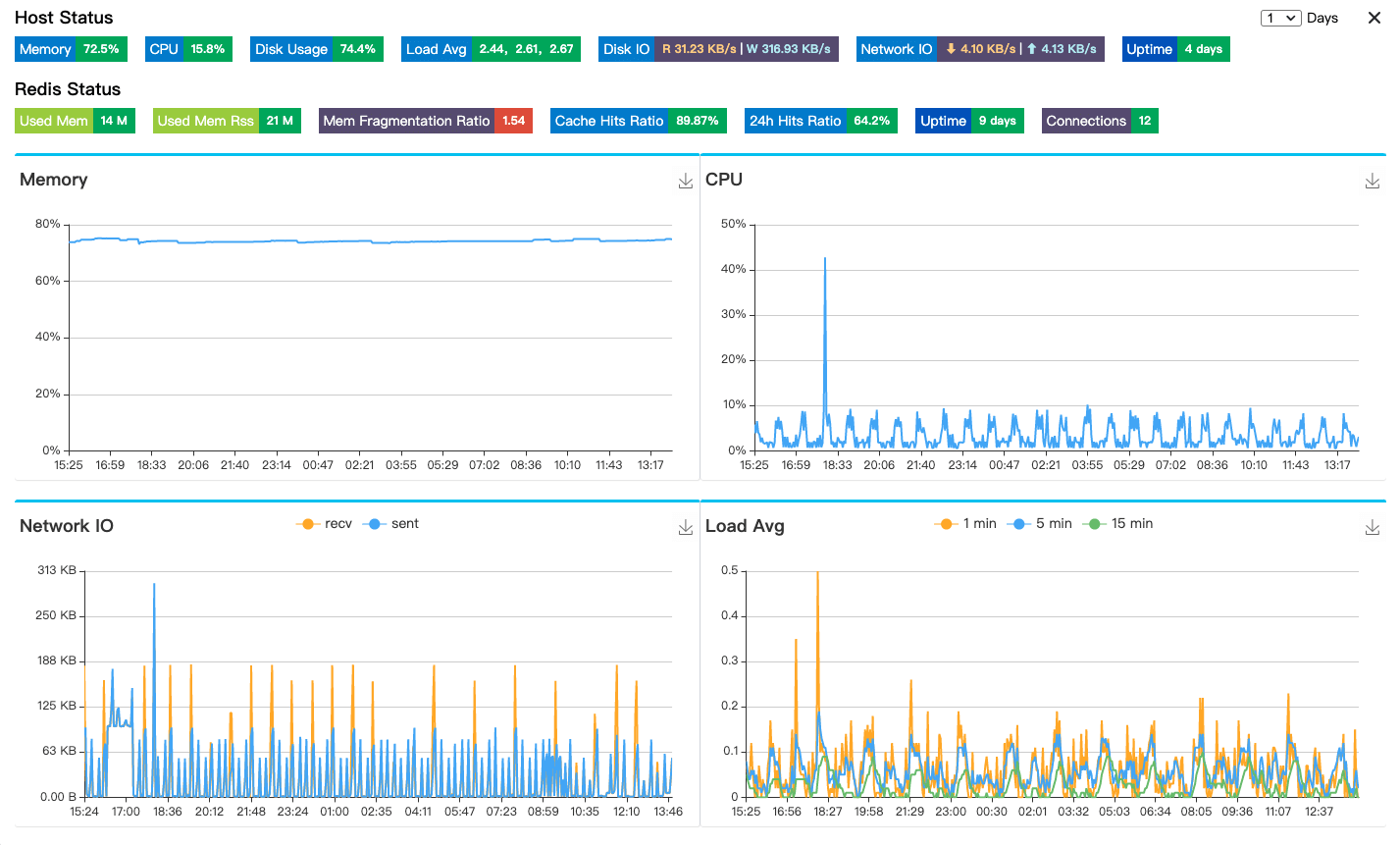Screen dimensions: 1400x845
Task: Click the Load Avg status badge
Action: click(x=491, y=49)
